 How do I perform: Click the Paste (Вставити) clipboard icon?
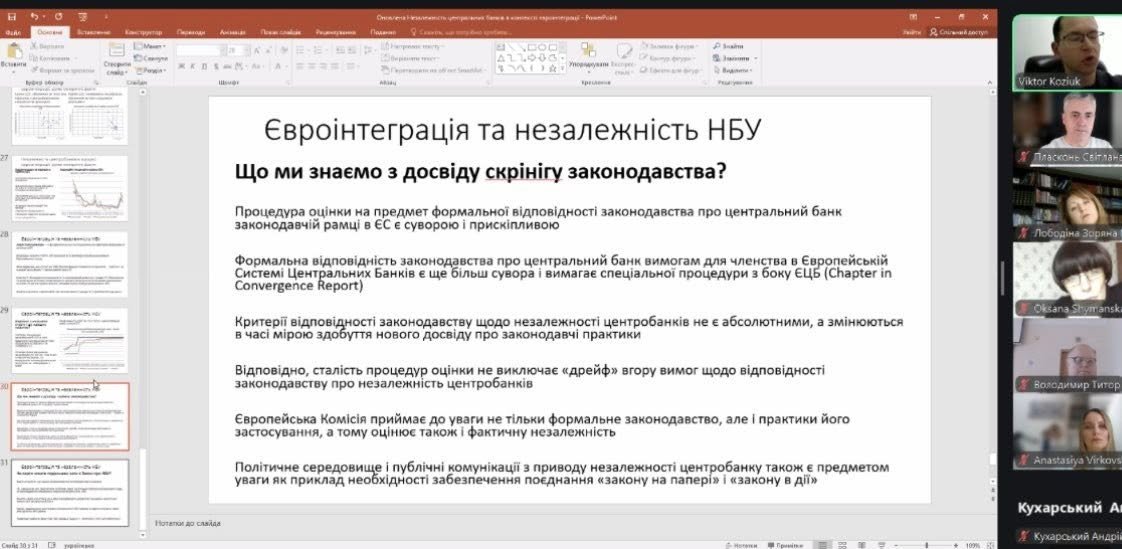tap(14, 56)
